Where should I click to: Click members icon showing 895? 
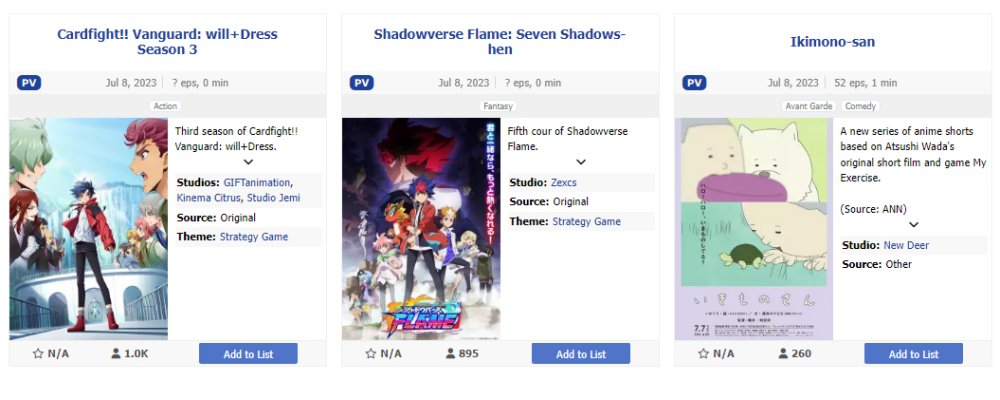click(x=451, y=354)
